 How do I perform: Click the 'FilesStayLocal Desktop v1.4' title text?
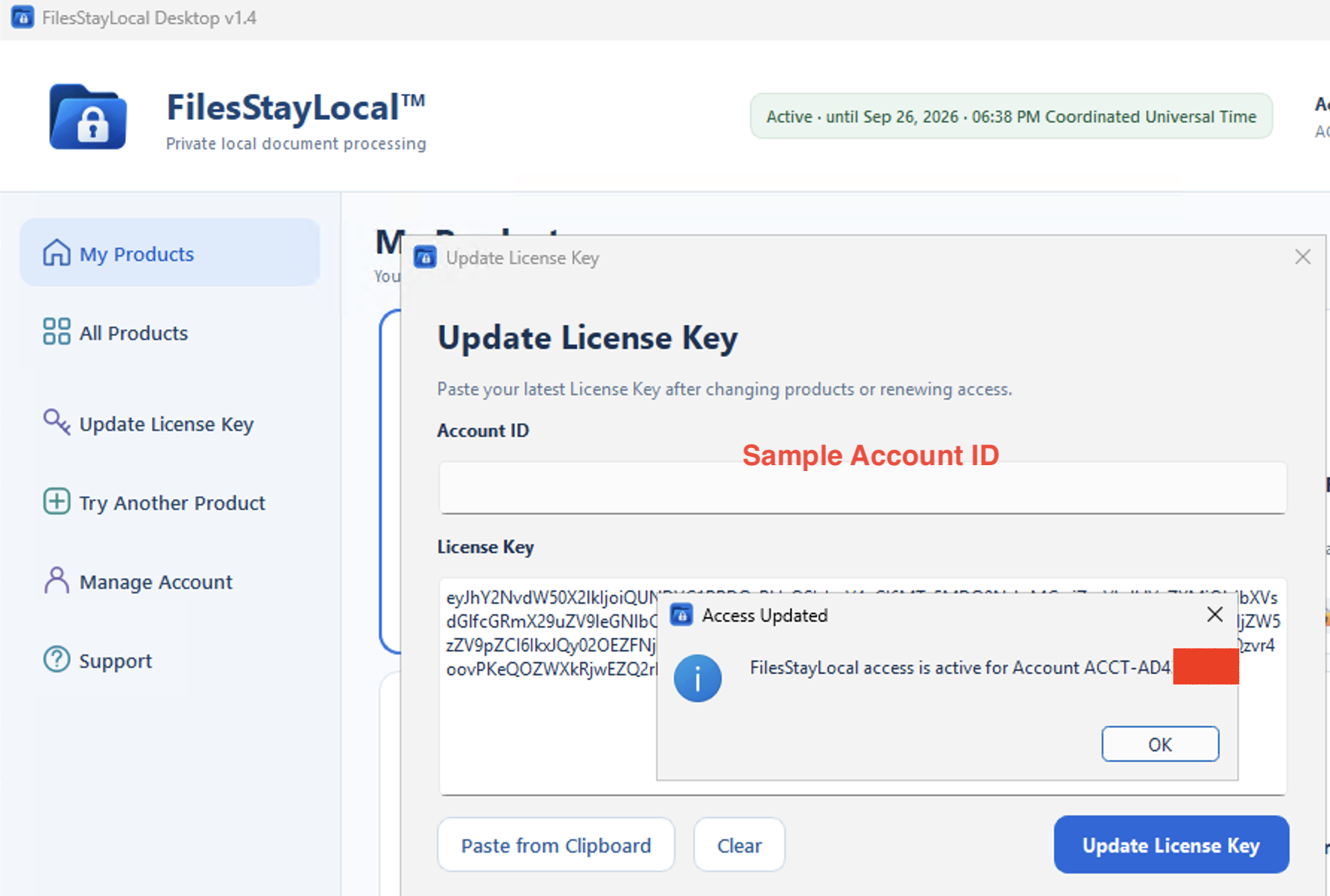coord(149,18)
